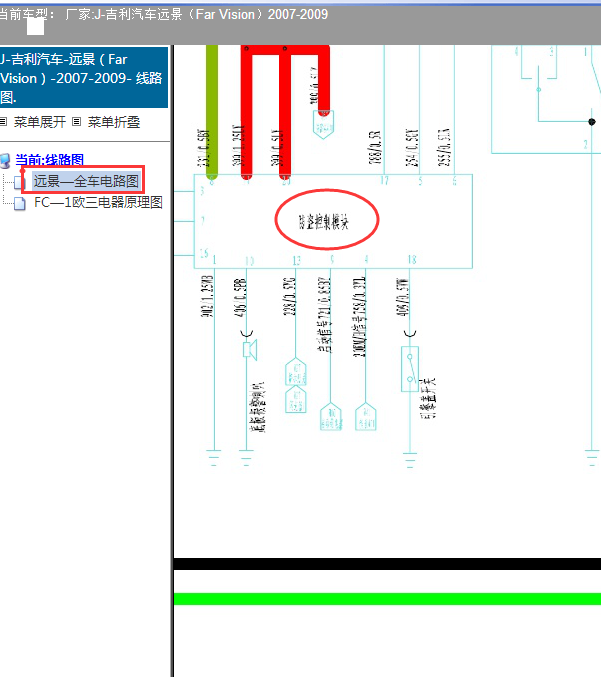Click the ground symbol under the switch
Screen dimensions: 601x677
coord(410,460)
